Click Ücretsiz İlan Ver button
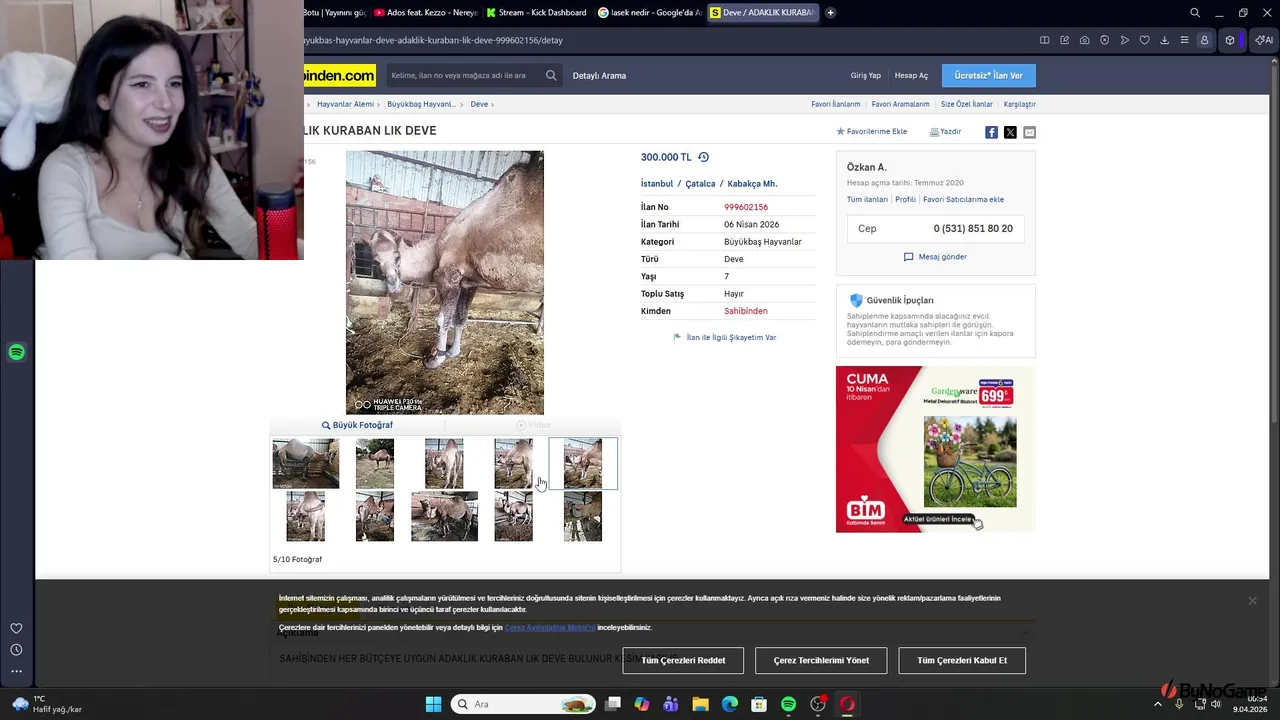This screenshot has width=1280, height=720. [988, 76]
